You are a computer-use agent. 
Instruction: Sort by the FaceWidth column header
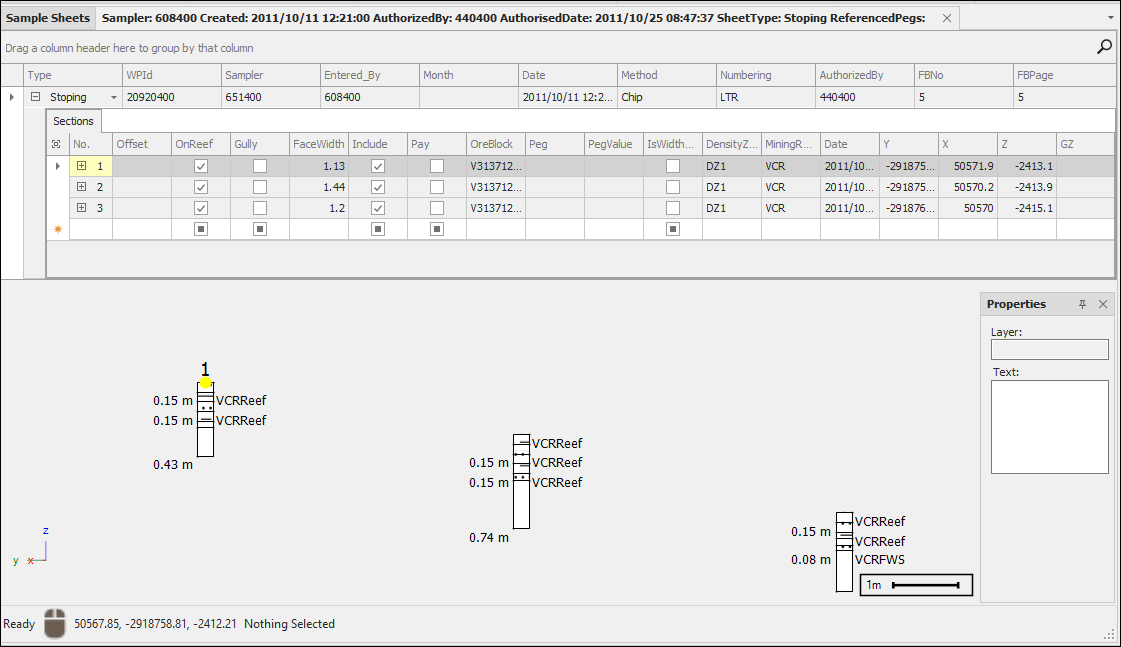coord(318,144)
